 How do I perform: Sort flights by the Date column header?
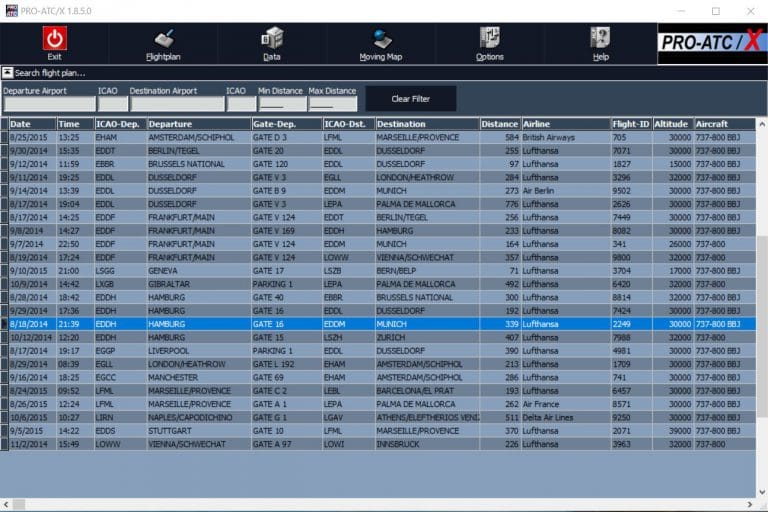(x=31, y=124)
